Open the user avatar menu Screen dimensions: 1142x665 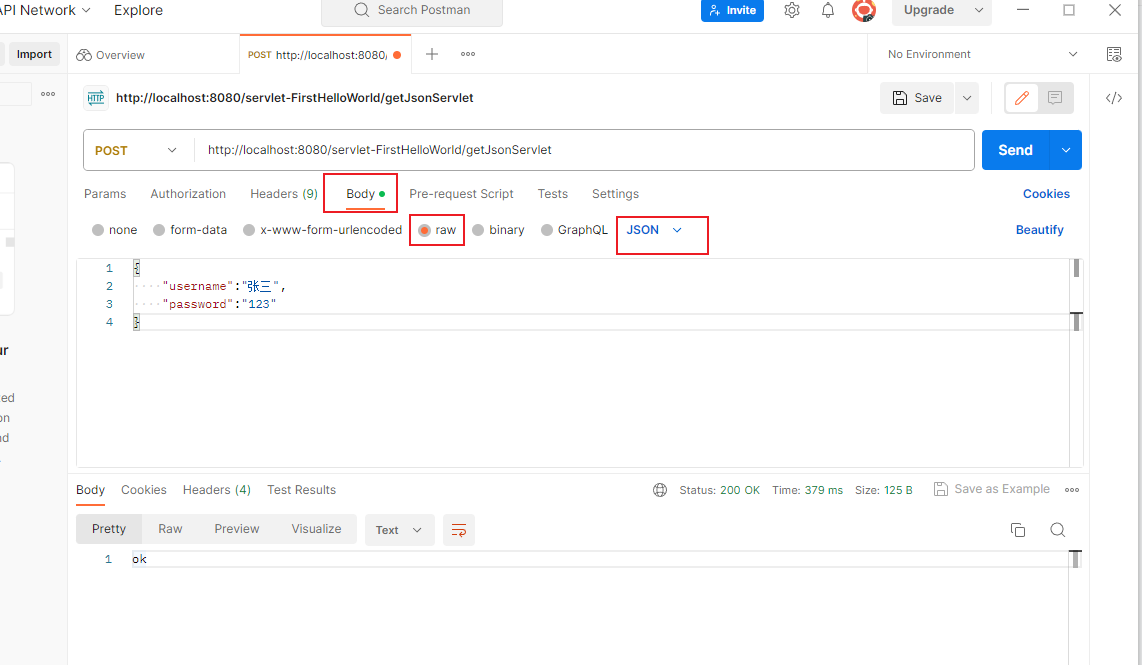tap(864, 10)
